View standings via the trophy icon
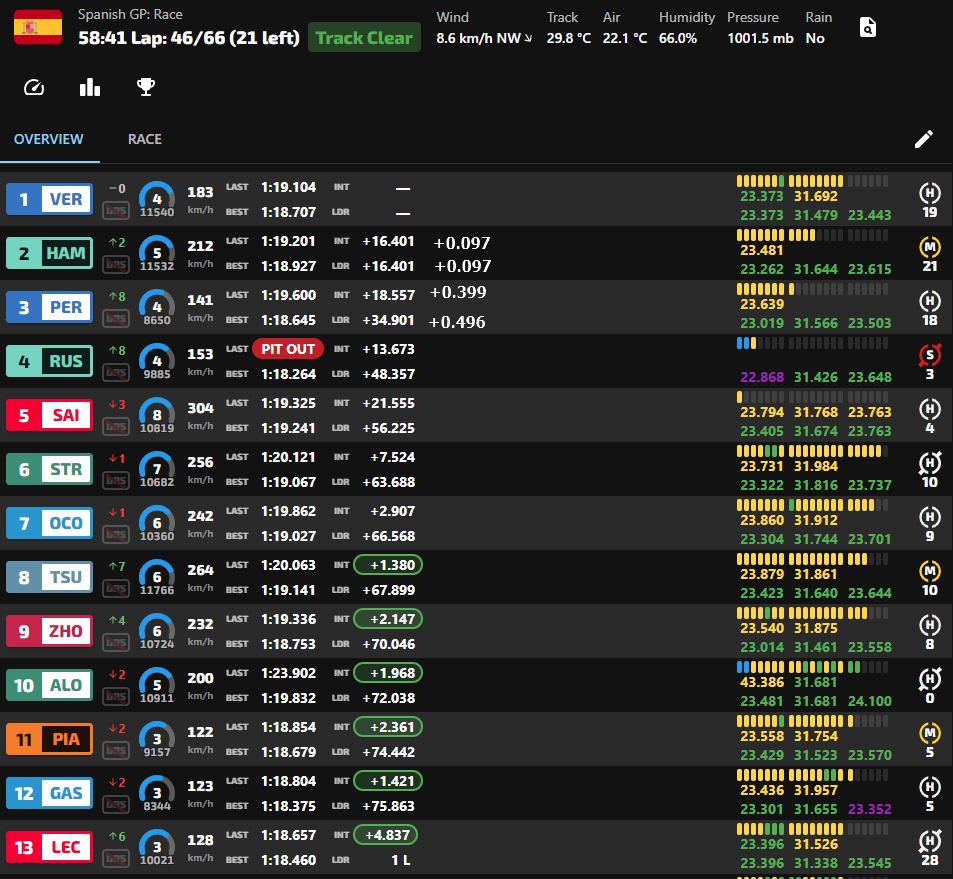 tap(145, 88)
